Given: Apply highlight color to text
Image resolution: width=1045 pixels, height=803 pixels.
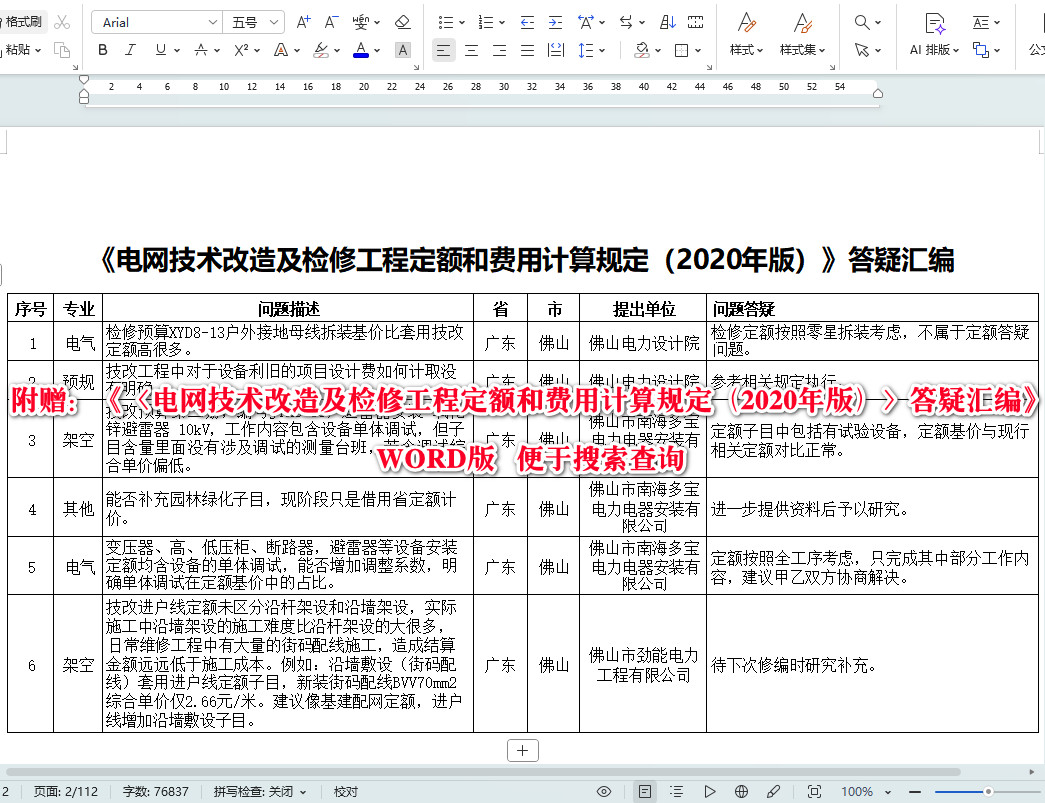Looking at the screenshot, I should tap(321, 50).
